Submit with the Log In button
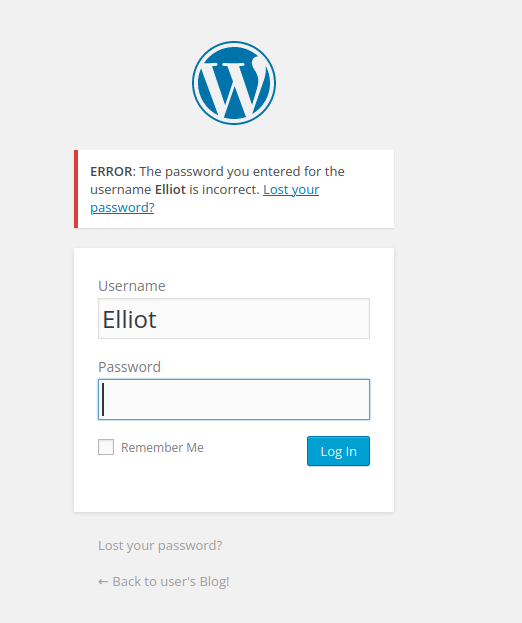 pos(338,451)
